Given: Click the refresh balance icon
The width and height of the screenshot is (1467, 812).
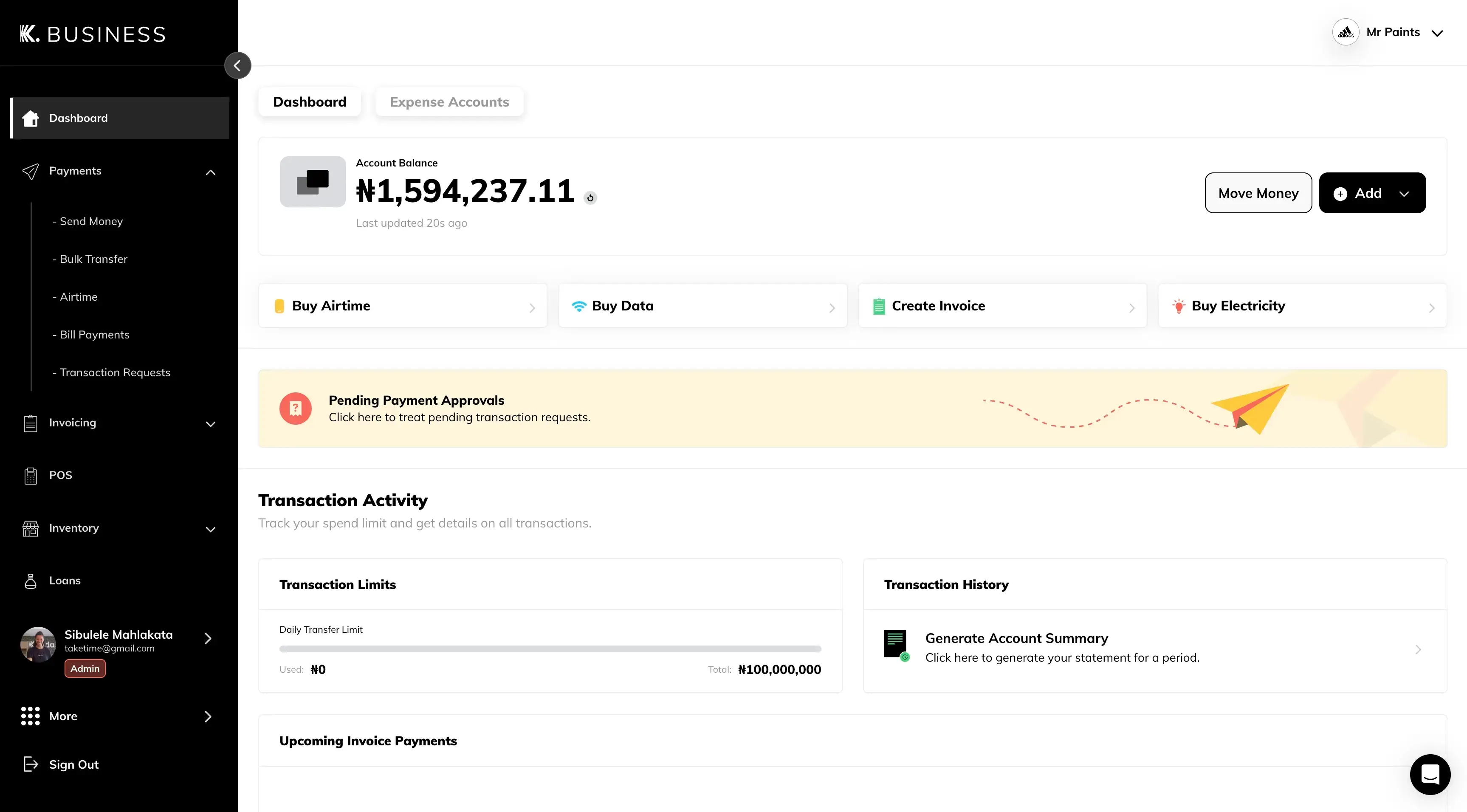Looking at the screenshot, I should [590, 197].
